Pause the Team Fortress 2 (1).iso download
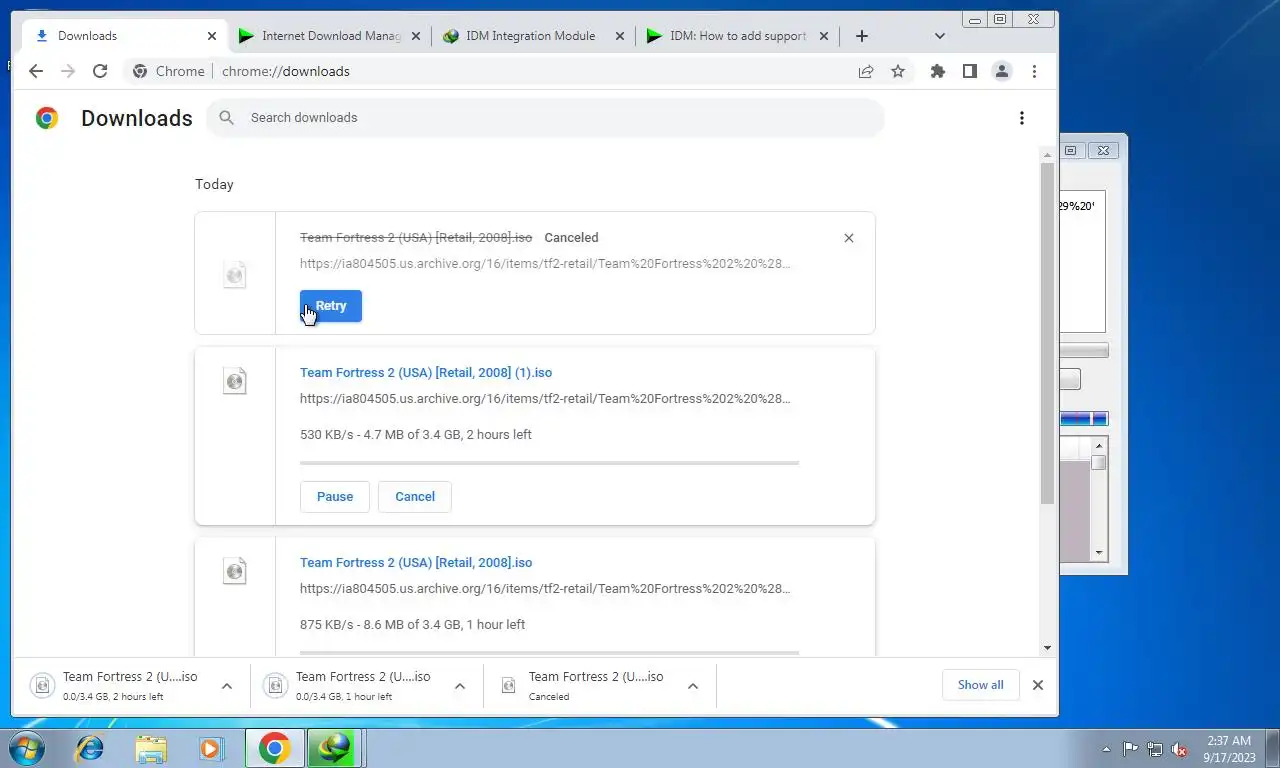Viewport: 1280px width, 768px height. pos(335,497)
